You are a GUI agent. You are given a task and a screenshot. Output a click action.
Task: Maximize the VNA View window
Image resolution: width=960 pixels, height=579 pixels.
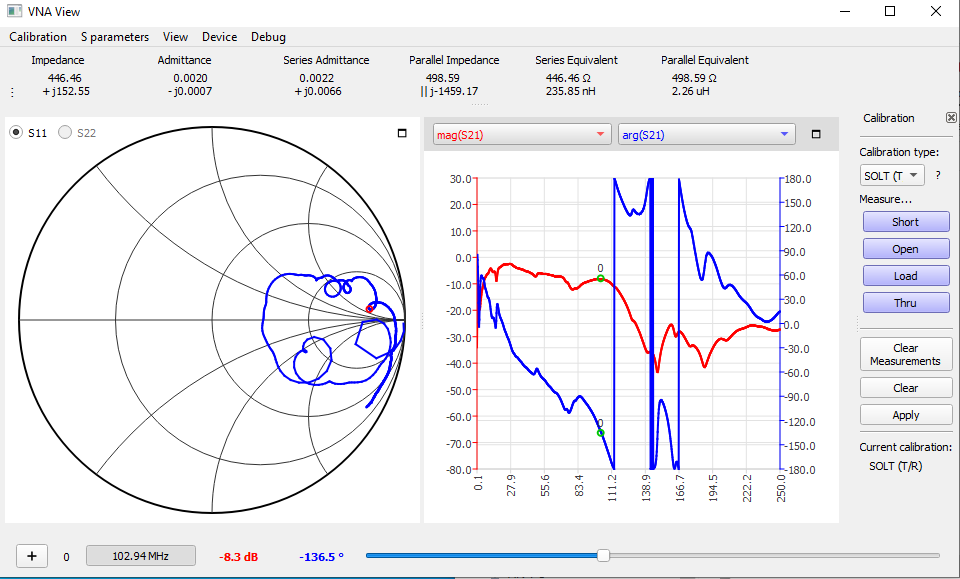tap(890, 11)
